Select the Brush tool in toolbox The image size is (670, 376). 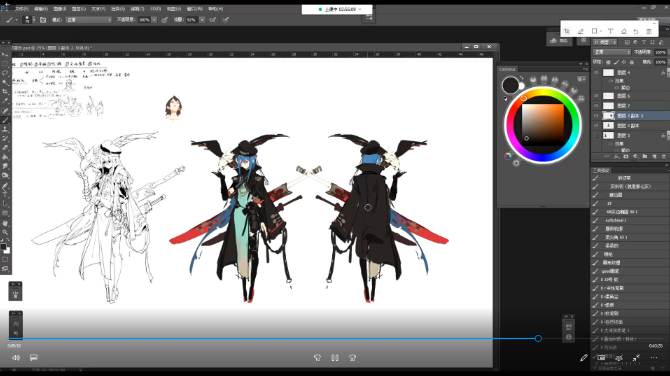click(5, 120)
